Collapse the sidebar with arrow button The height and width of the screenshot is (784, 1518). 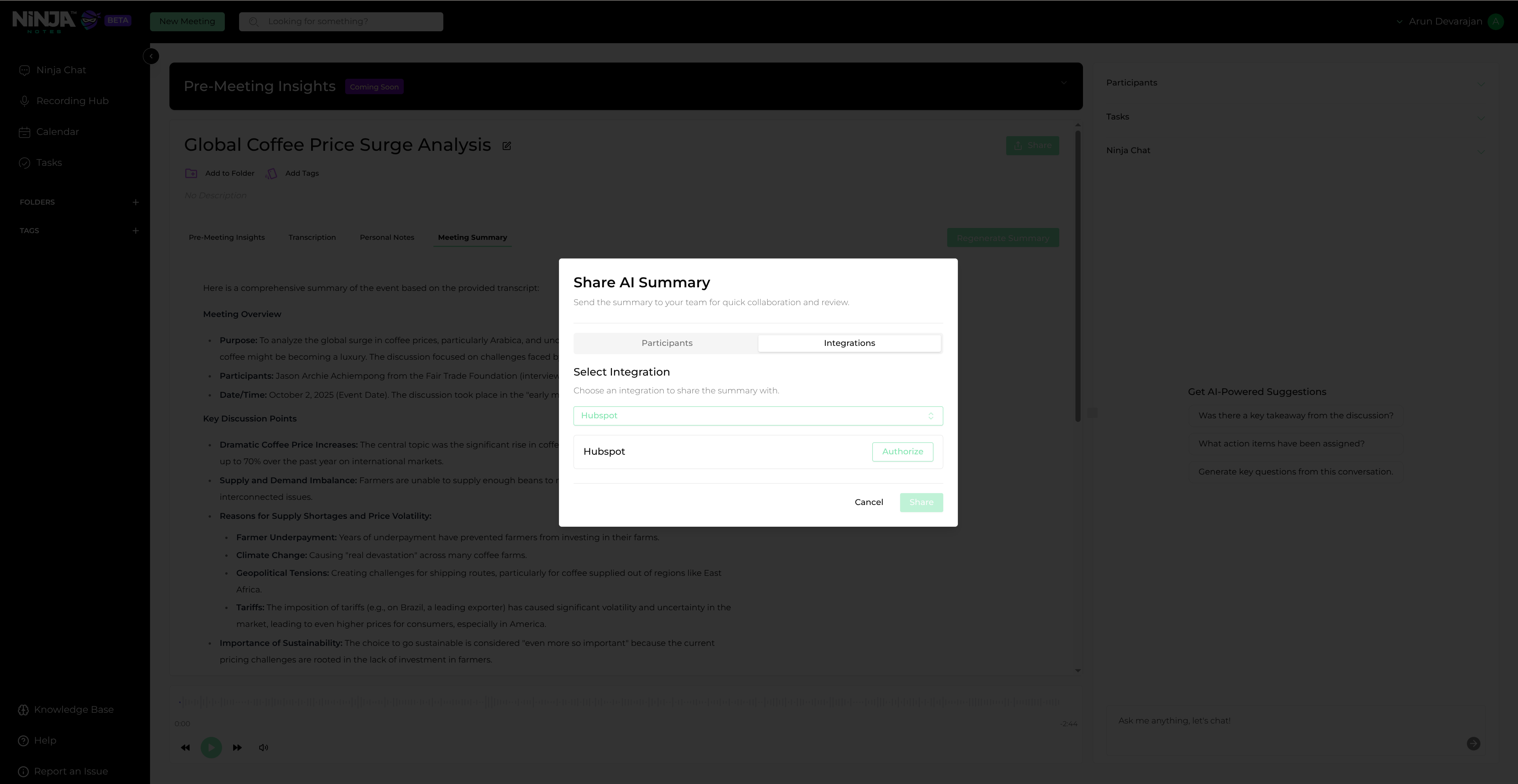(x=151, y=56)
